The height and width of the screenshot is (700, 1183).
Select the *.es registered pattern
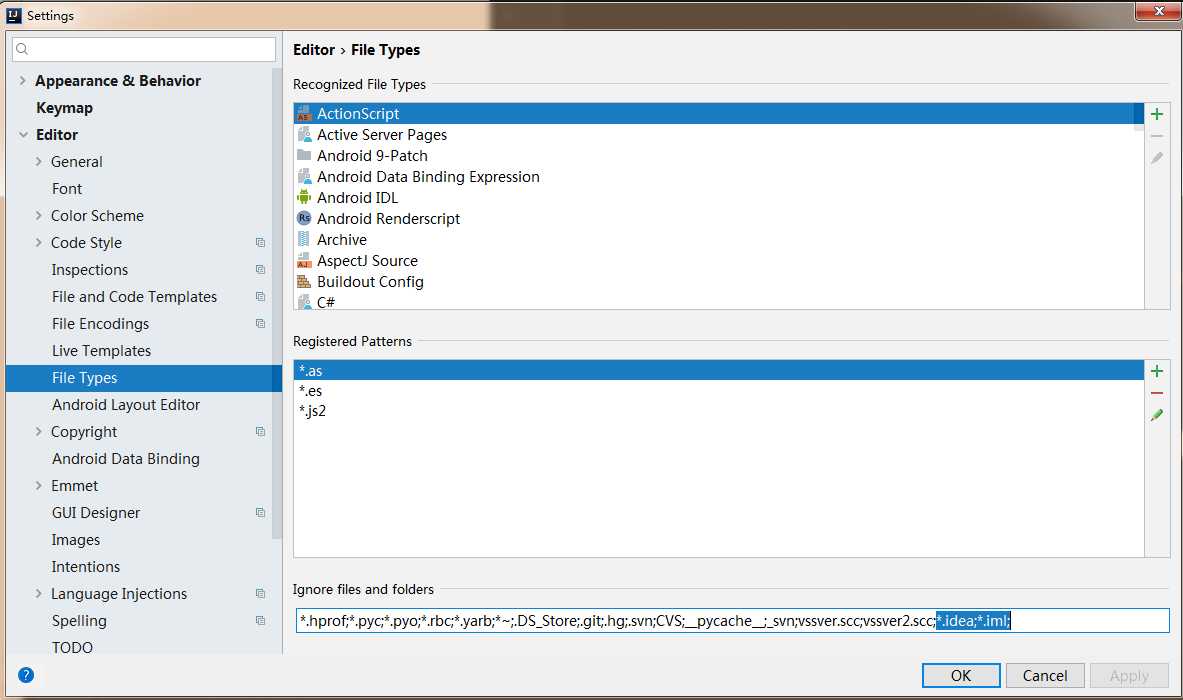[310, 391]
